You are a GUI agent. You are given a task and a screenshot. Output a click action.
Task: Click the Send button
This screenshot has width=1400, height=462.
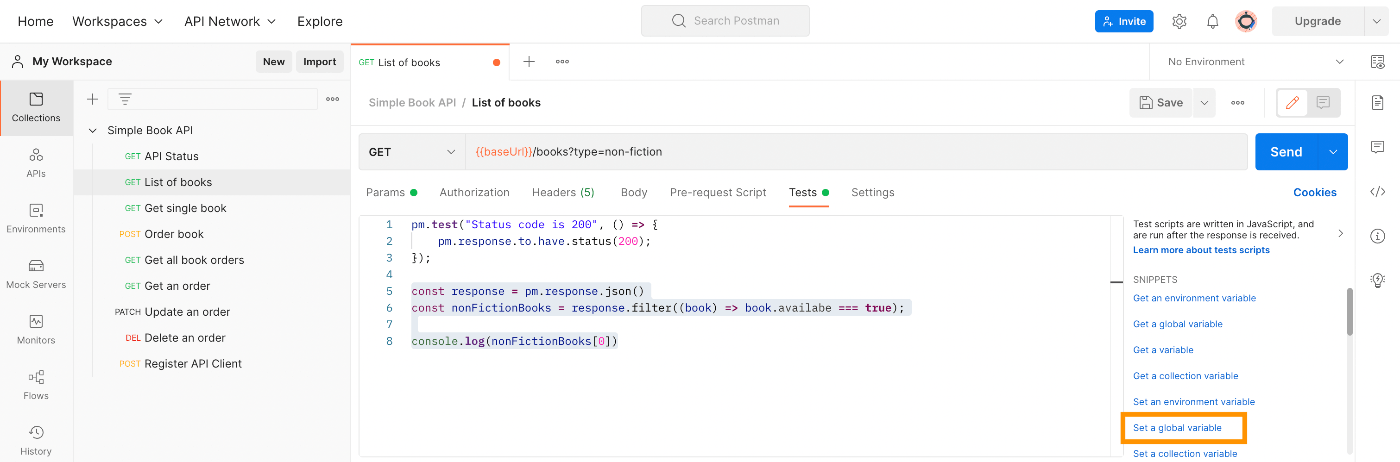pos(1287,152)
